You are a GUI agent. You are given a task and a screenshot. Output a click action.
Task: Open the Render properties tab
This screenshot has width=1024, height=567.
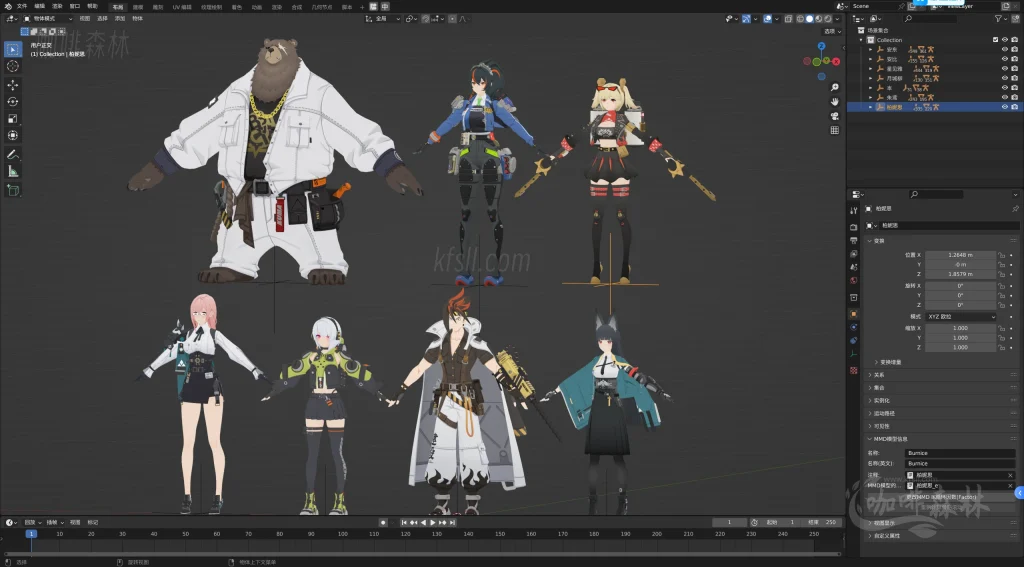tap(854, 227)
